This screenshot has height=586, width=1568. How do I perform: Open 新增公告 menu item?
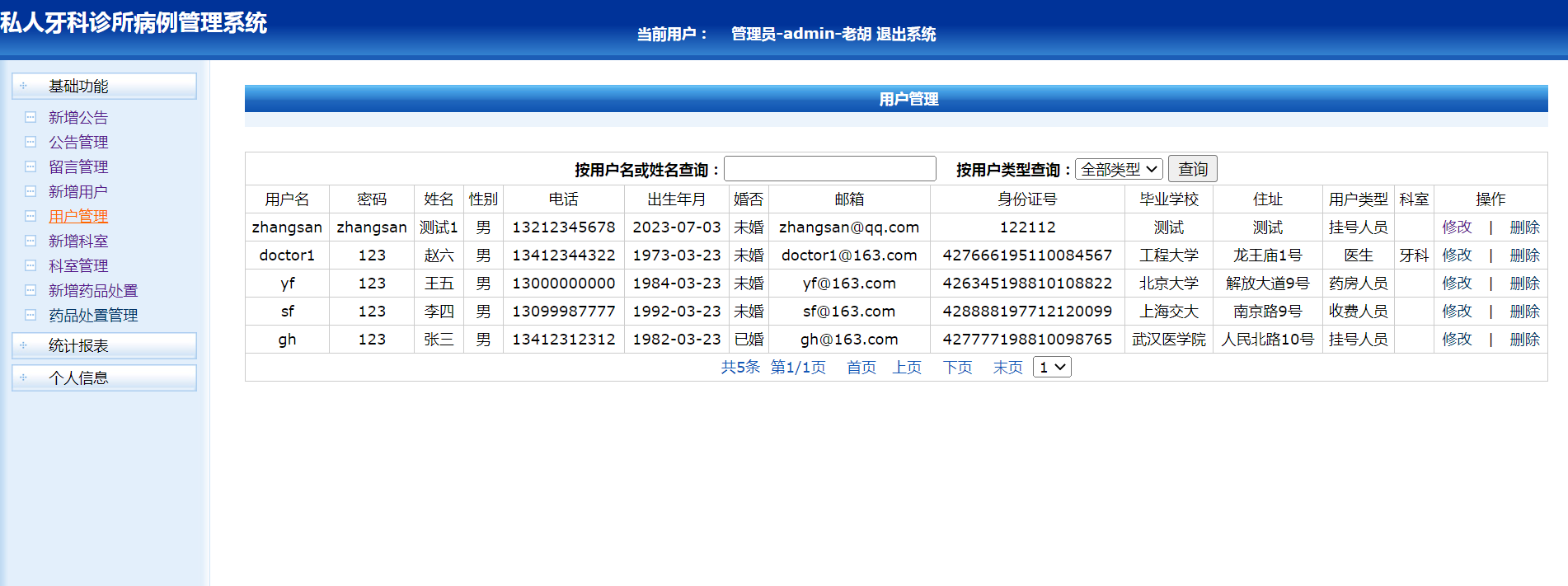78,117
